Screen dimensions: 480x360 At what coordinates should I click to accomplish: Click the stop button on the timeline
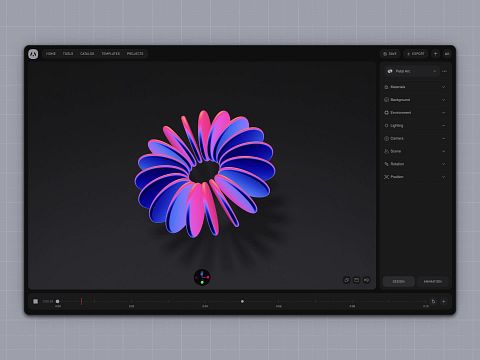click(x=35, y=301)
